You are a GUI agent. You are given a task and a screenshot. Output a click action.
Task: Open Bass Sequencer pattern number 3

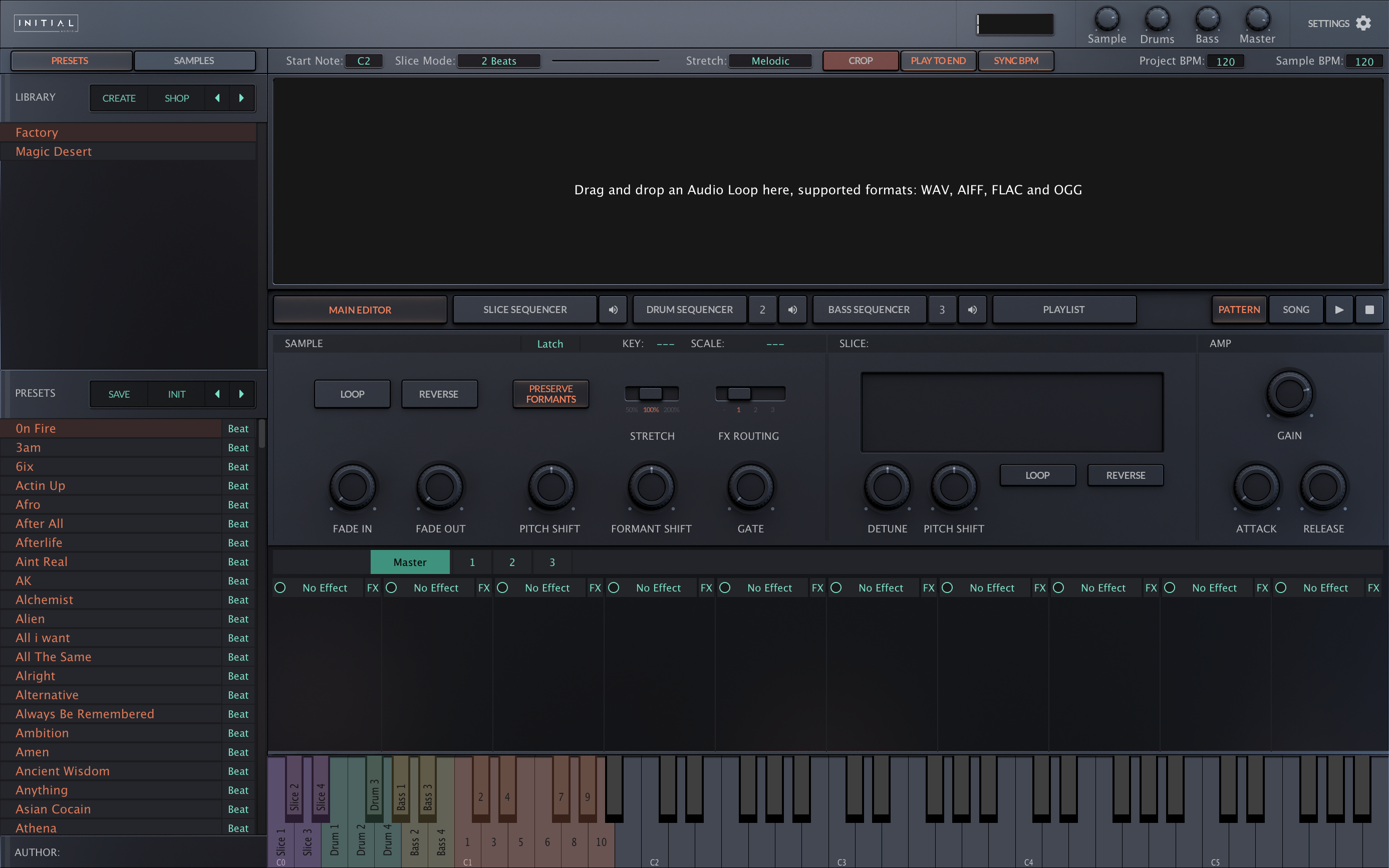pyautogui.click(x=942, y=310)
